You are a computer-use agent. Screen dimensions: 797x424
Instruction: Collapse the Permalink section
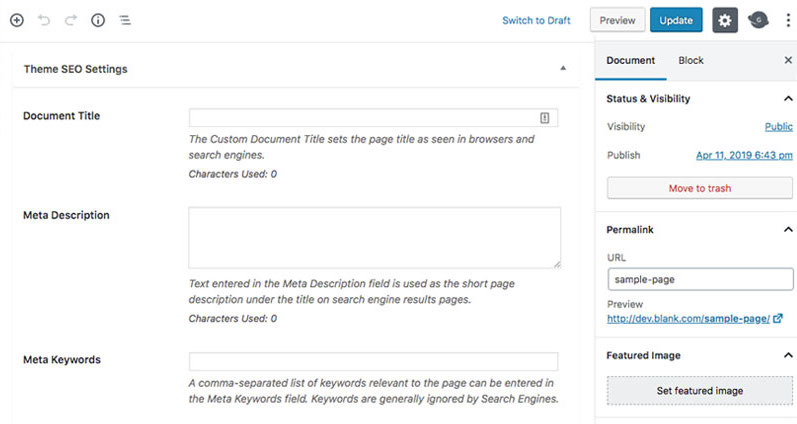(788, 230)
